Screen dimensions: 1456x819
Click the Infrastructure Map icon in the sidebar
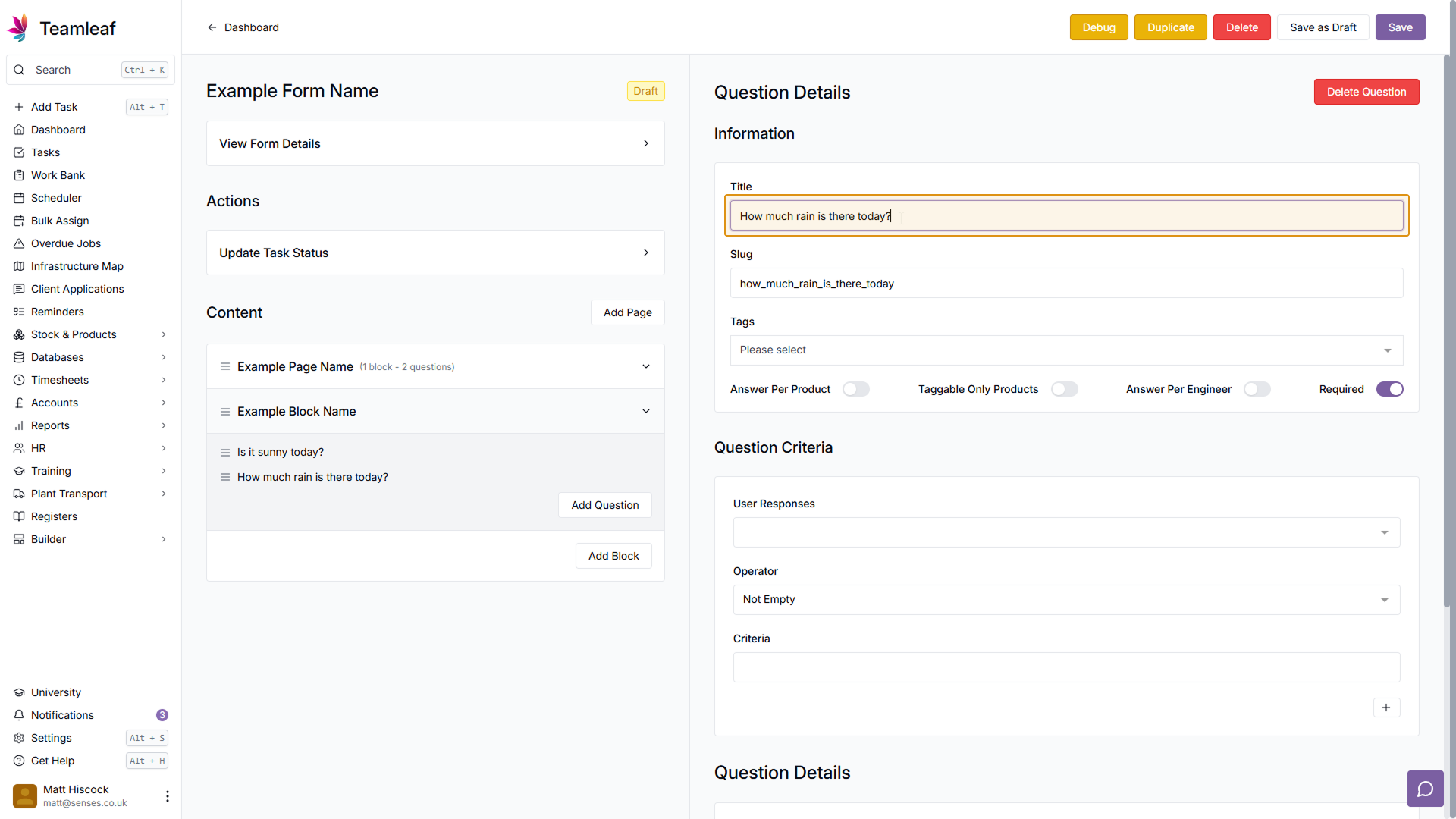[x=19, y=266]
